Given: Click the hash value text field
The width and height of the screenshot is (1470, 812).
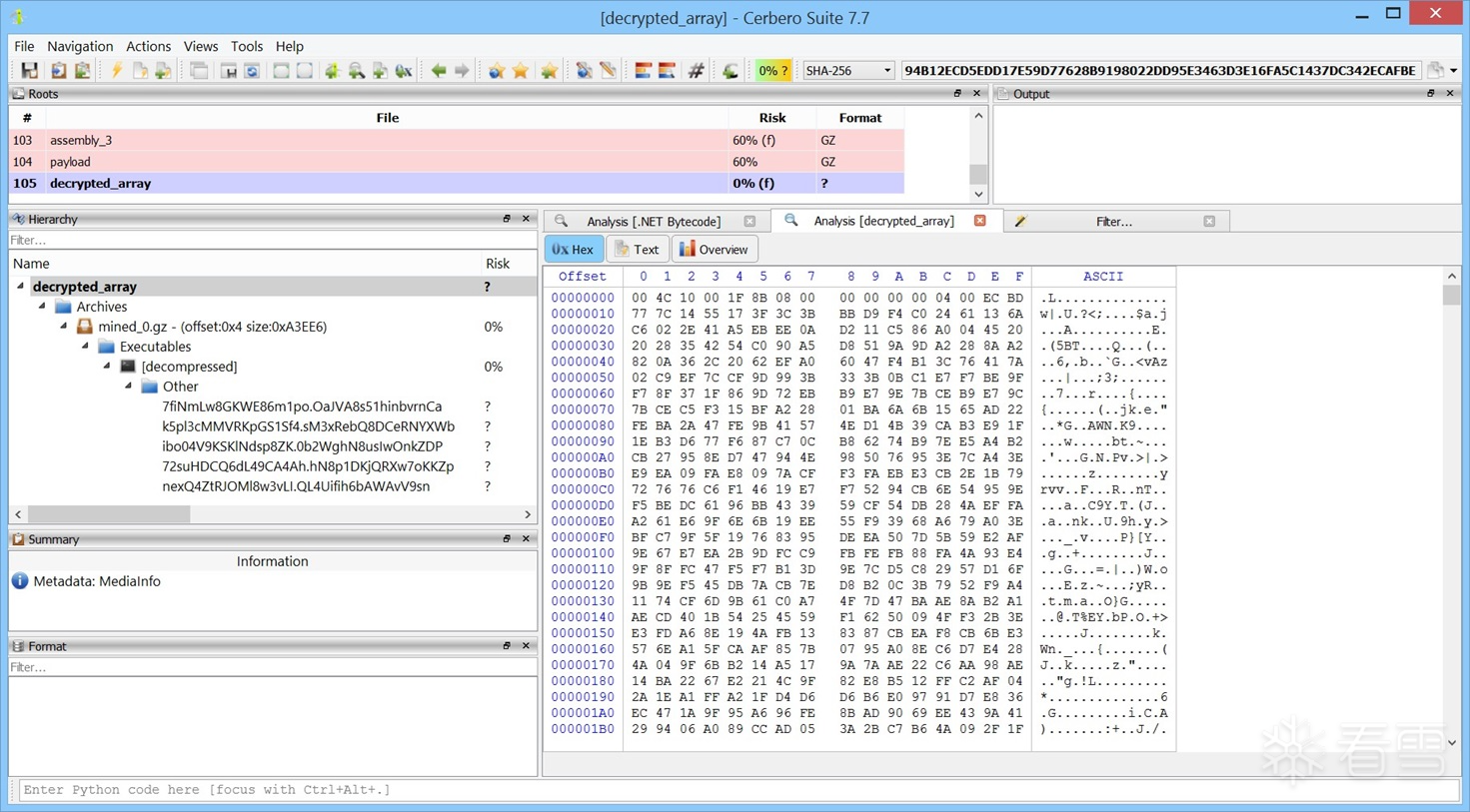Looking at the screenshot, I should click(1160, 71).
